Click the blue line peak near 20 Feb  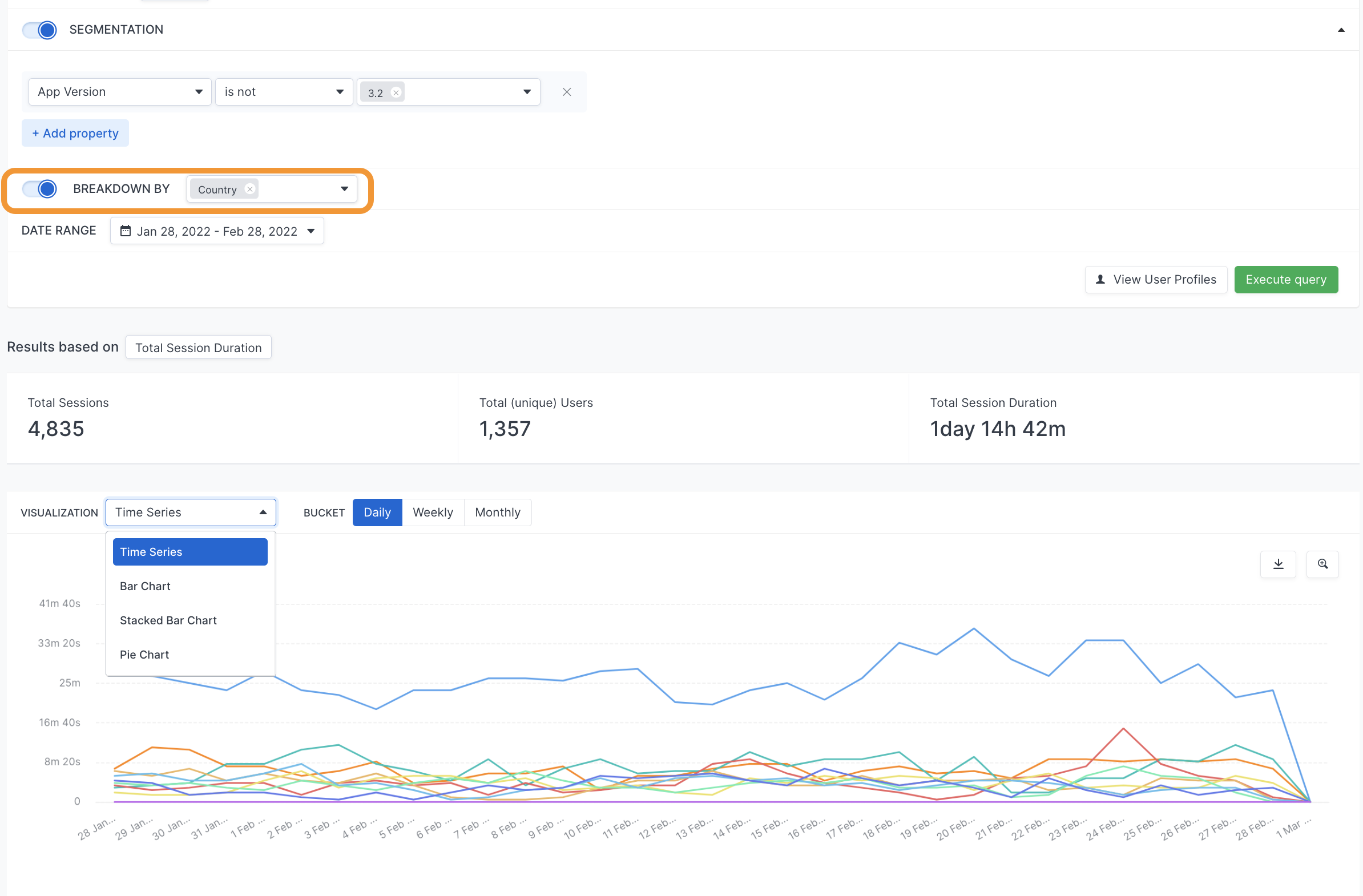[x=974, y=629]
